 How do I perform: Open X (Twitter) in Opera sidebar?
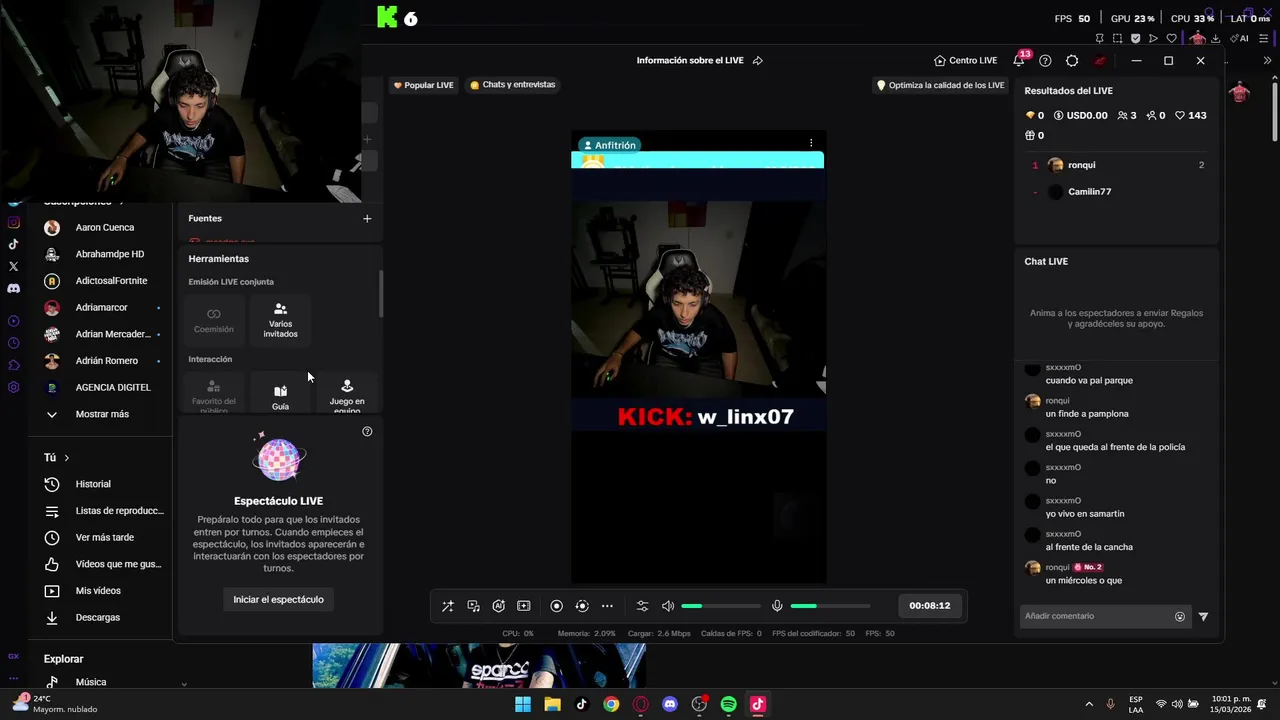click(x=13, y=266)
